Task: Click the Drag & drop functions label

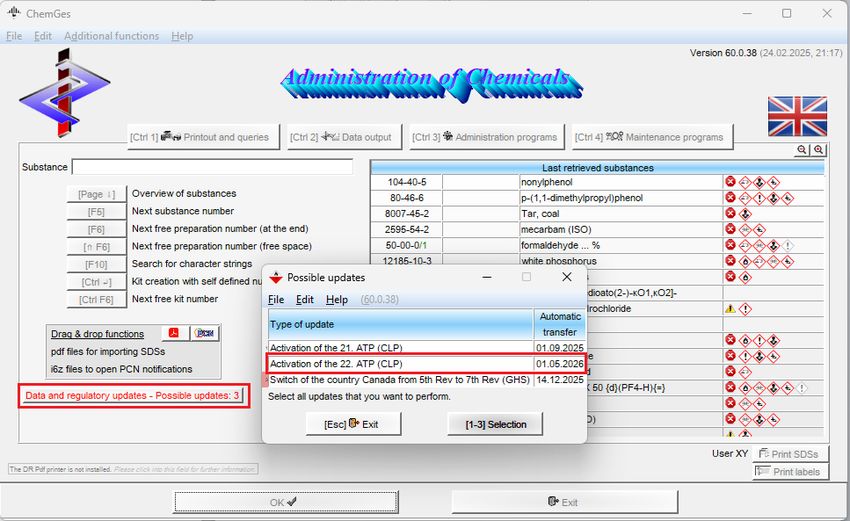Action: 98,334
